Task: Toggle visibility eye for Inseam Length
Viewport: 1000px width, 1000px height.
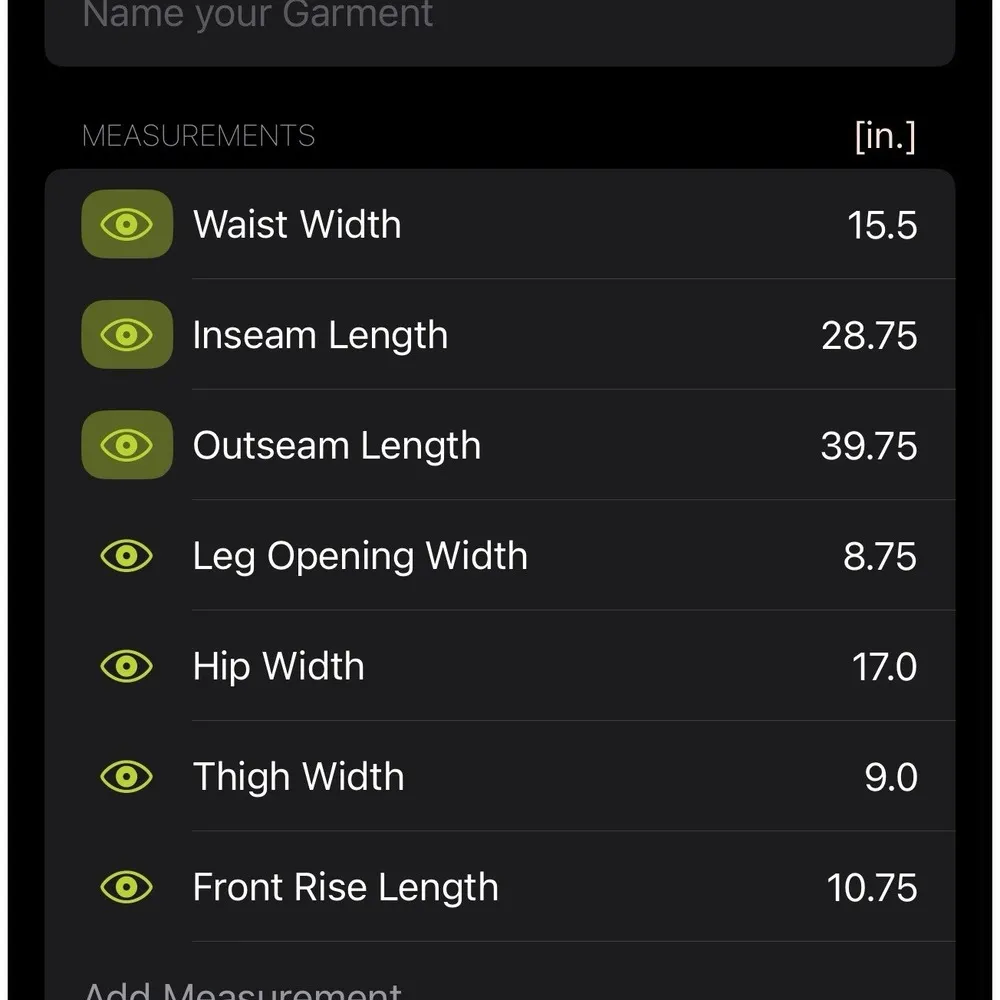Action: pyautogui.click(x=127, y=335)
